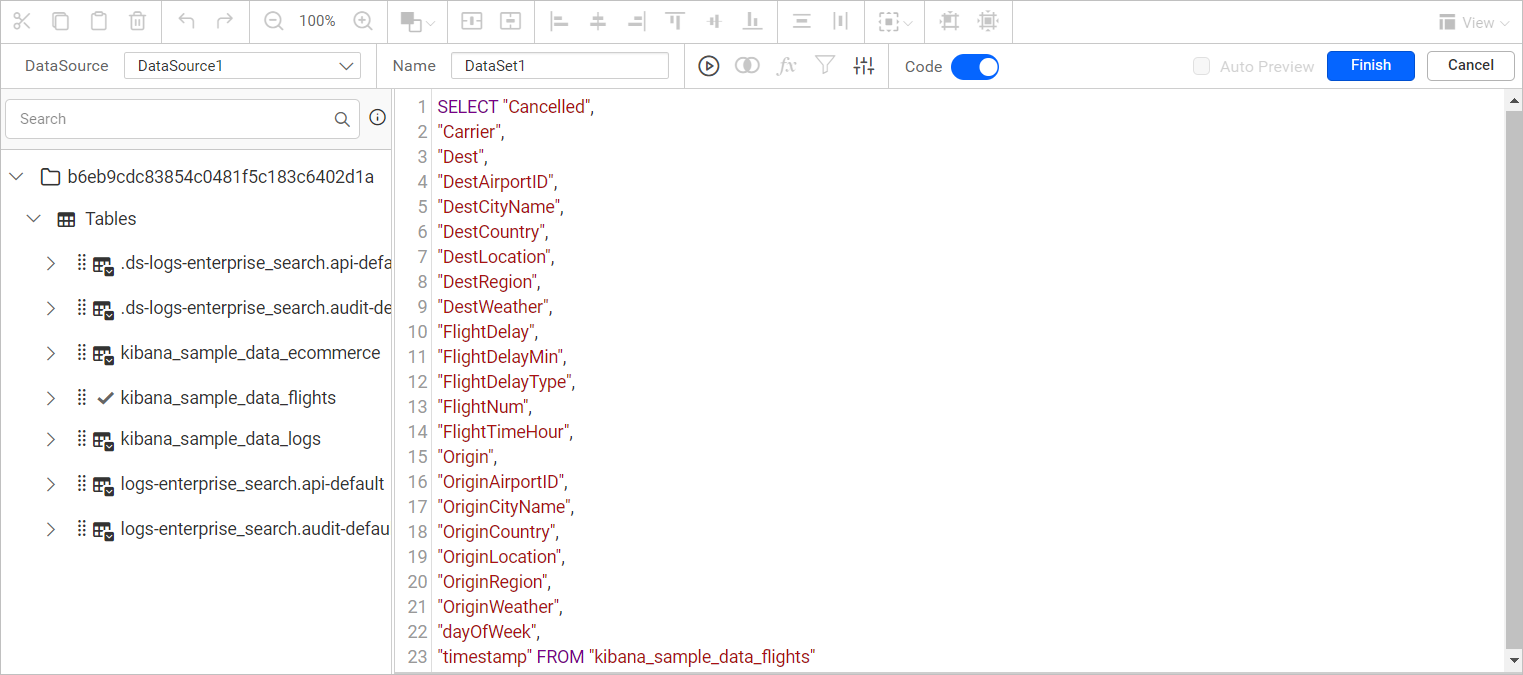The height and width of the screenshot is (675, 1523).
Task: Open the DataSource1 combo box
Action: 242,66
